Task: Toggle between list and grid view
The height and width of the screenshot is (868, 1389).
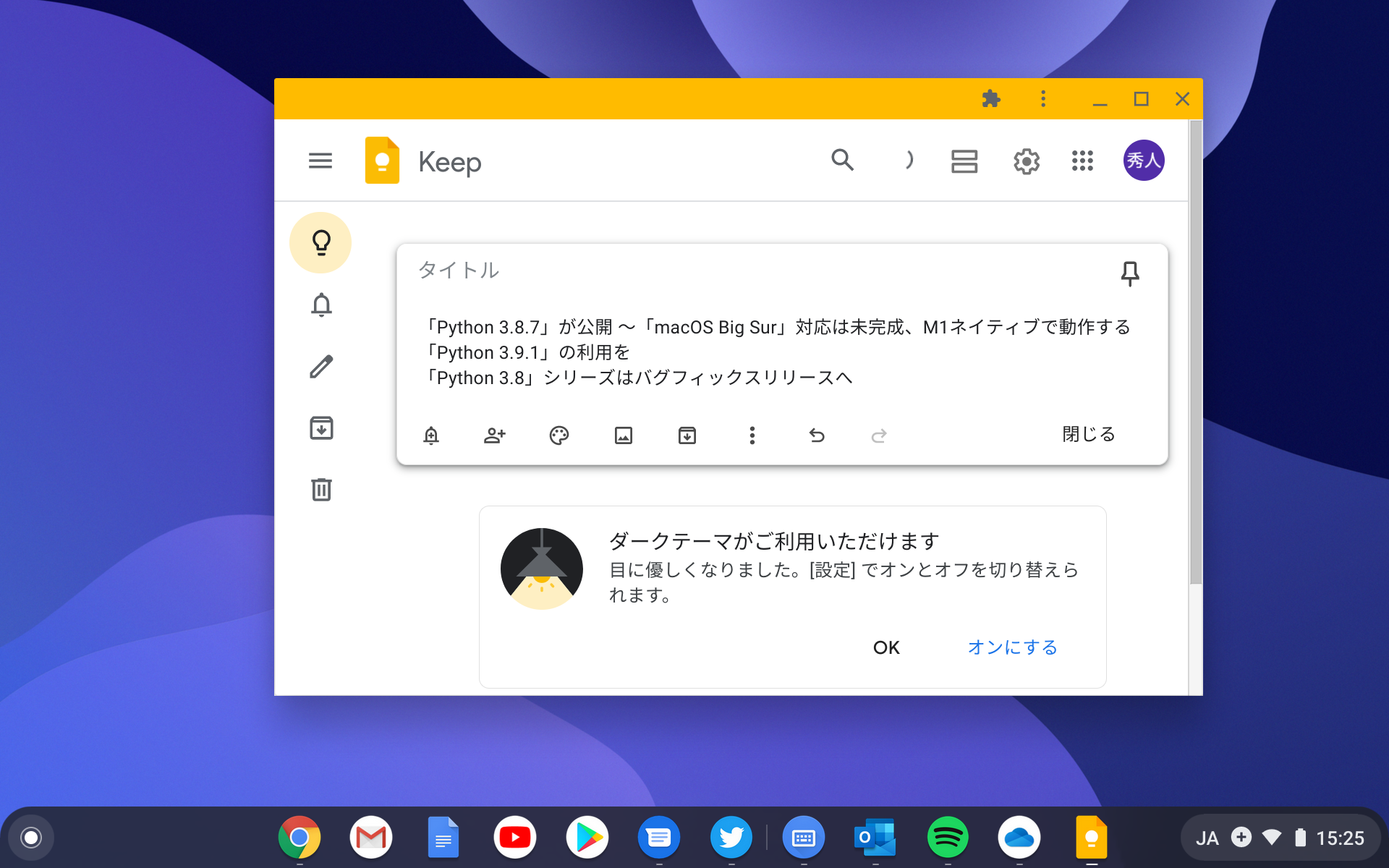Action: (964, 161)
